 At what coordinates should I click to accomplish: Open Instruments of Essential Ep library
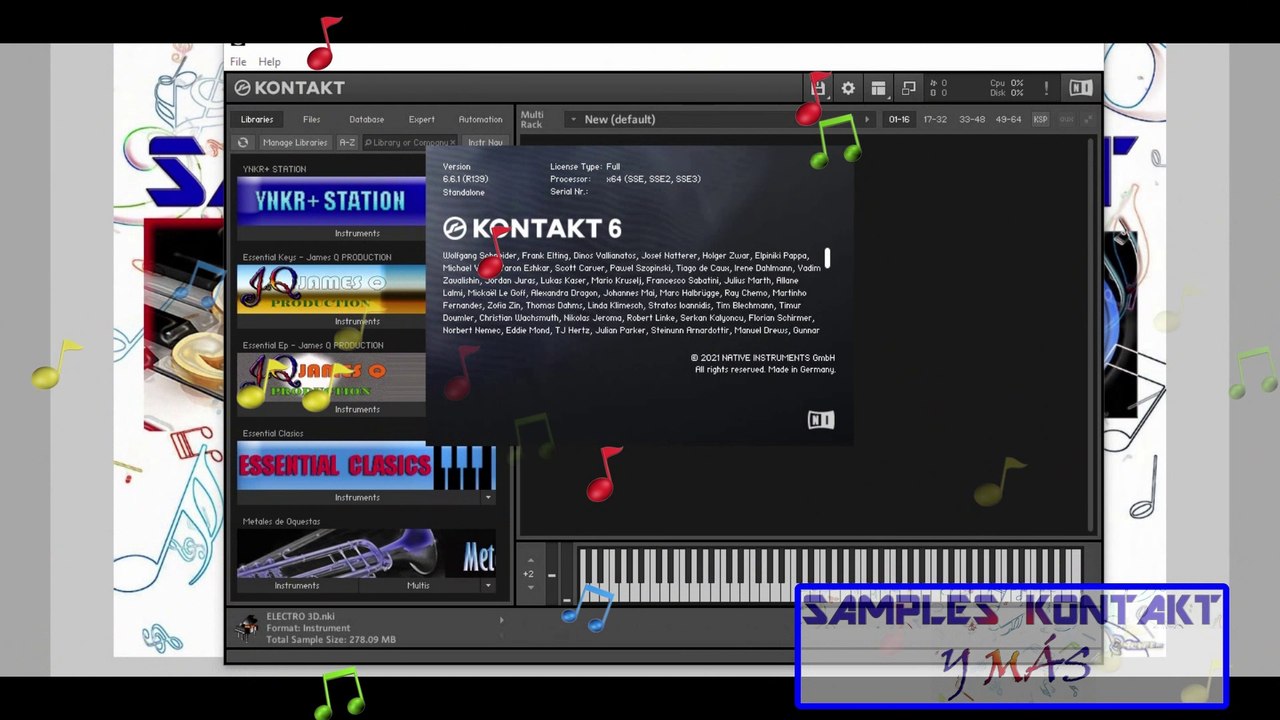[x=357, y=409]
